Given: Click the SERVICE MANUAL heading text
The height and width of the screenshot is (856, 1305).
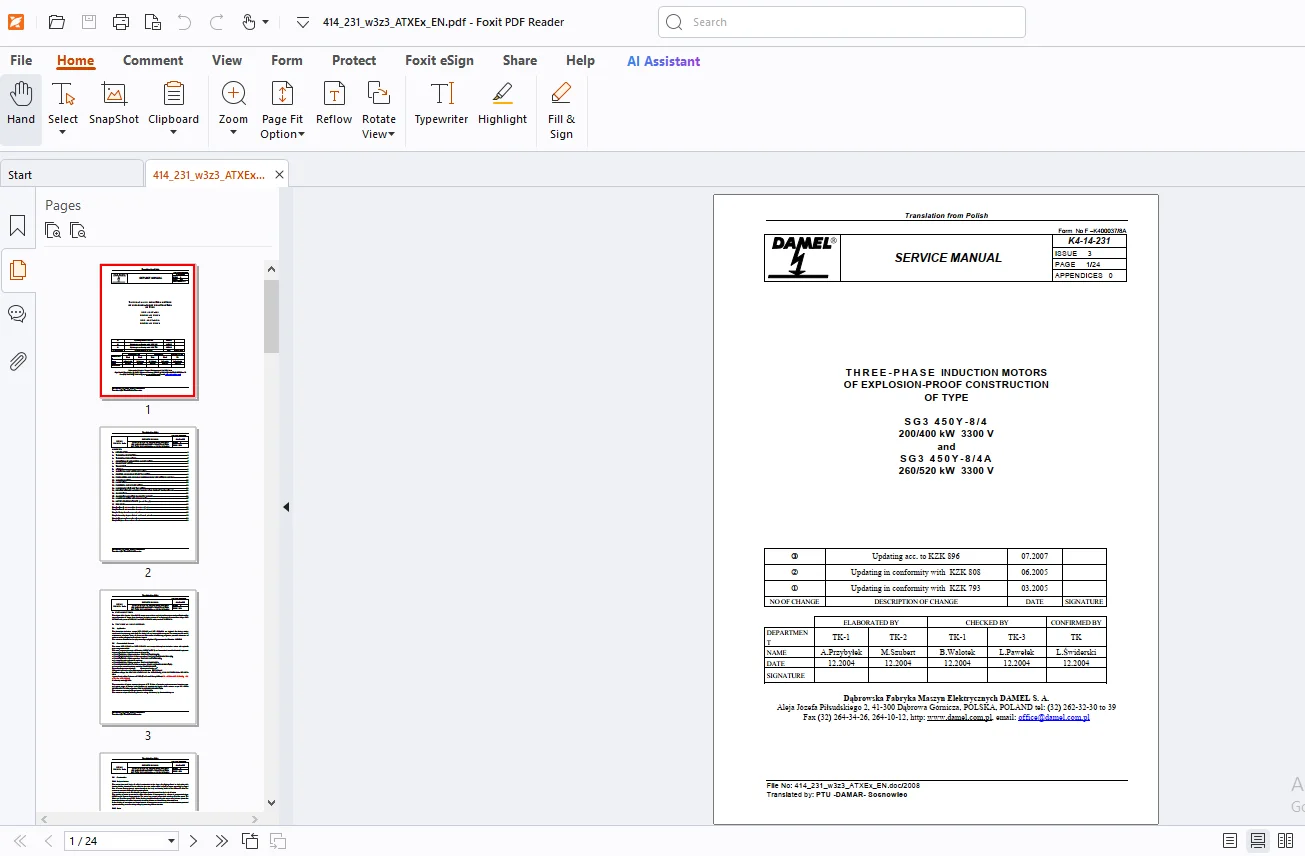Looking at the screenshot, I should pyautogui.click(x=948, y=258).
